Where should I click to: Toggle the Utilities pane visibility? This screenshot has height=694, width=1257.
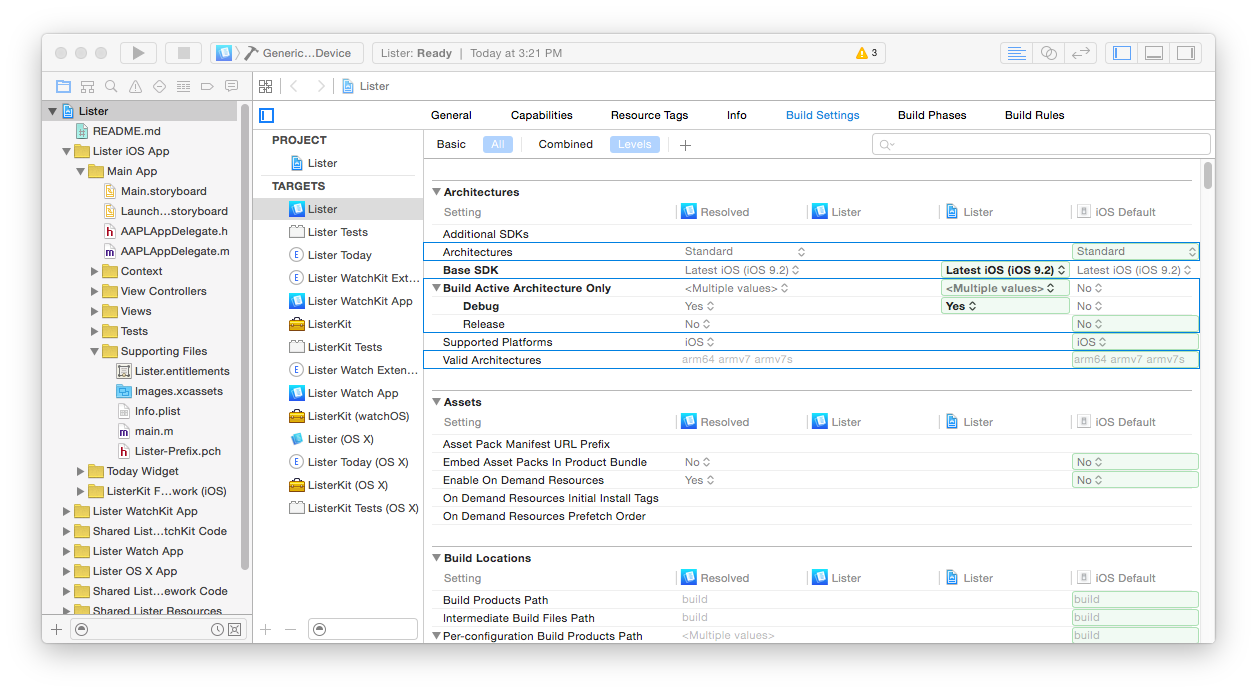coord(1185,53)
